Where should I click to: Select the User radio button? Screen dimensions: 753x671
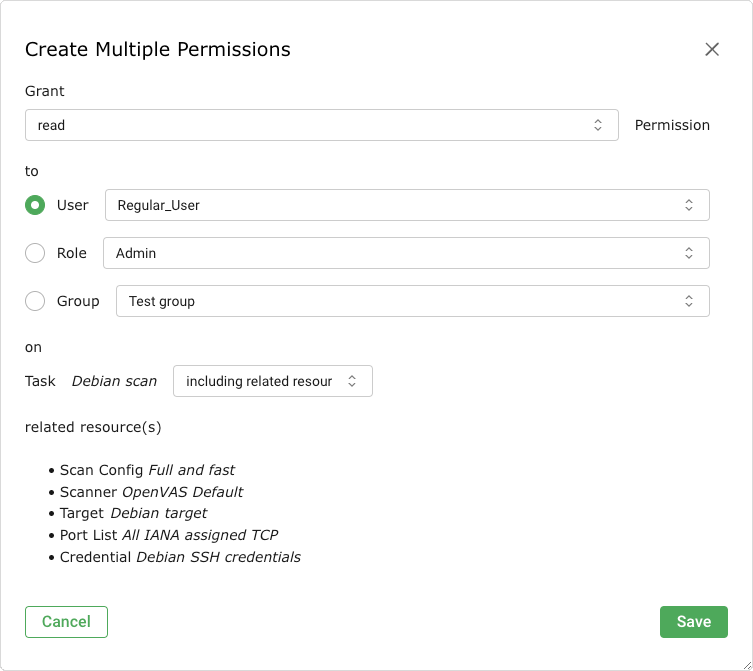point(35,205)
